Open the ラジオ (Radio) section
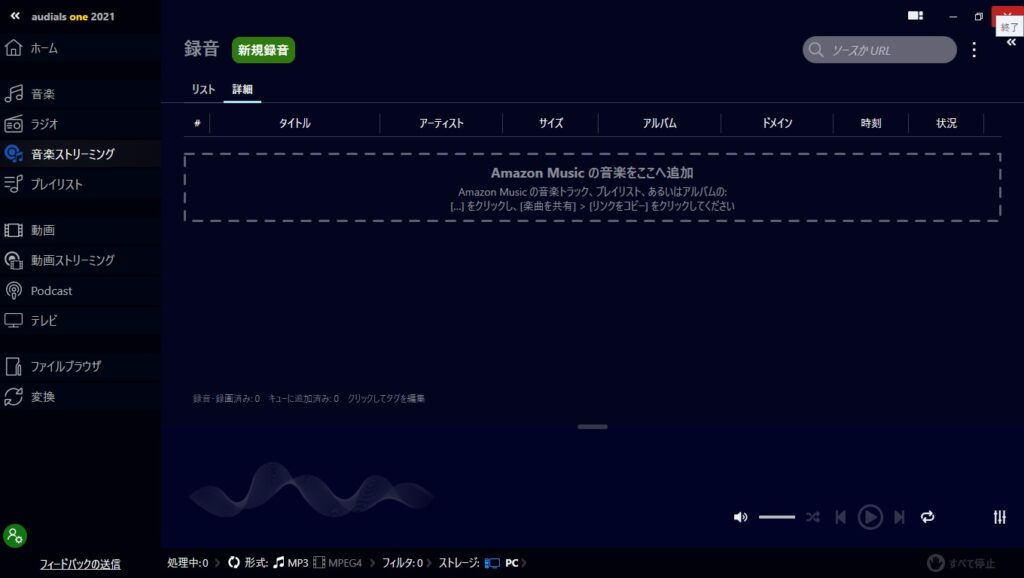Screen dimensions: 1024x578 (x=44, y=124)
